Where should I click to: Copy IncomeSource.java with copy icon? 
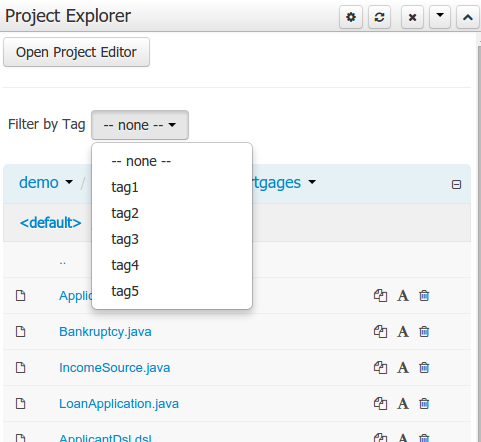[x=380, y=368]
